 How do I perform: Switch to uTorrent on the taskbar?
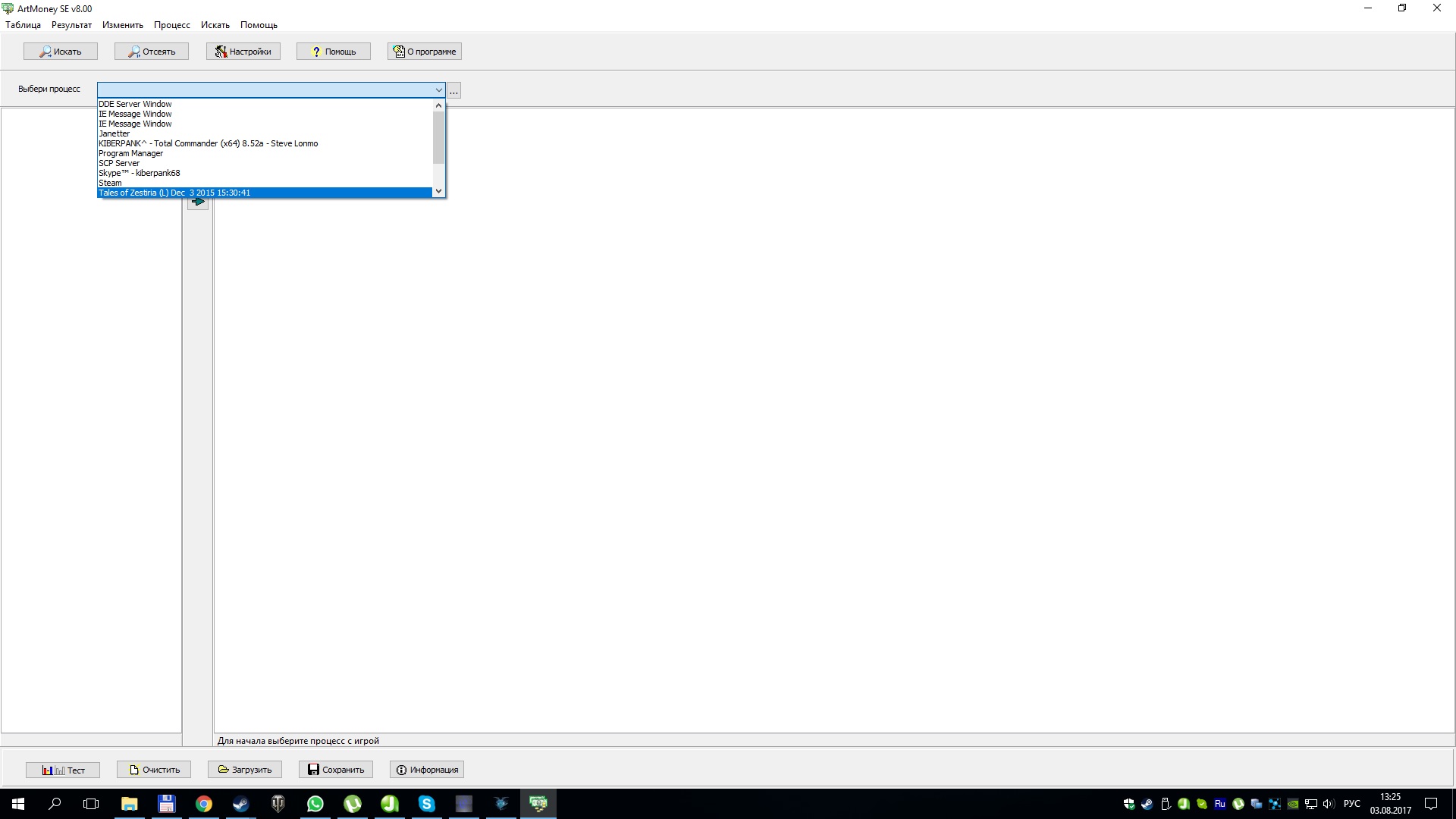pyautogui.click(x=353, y=804)
